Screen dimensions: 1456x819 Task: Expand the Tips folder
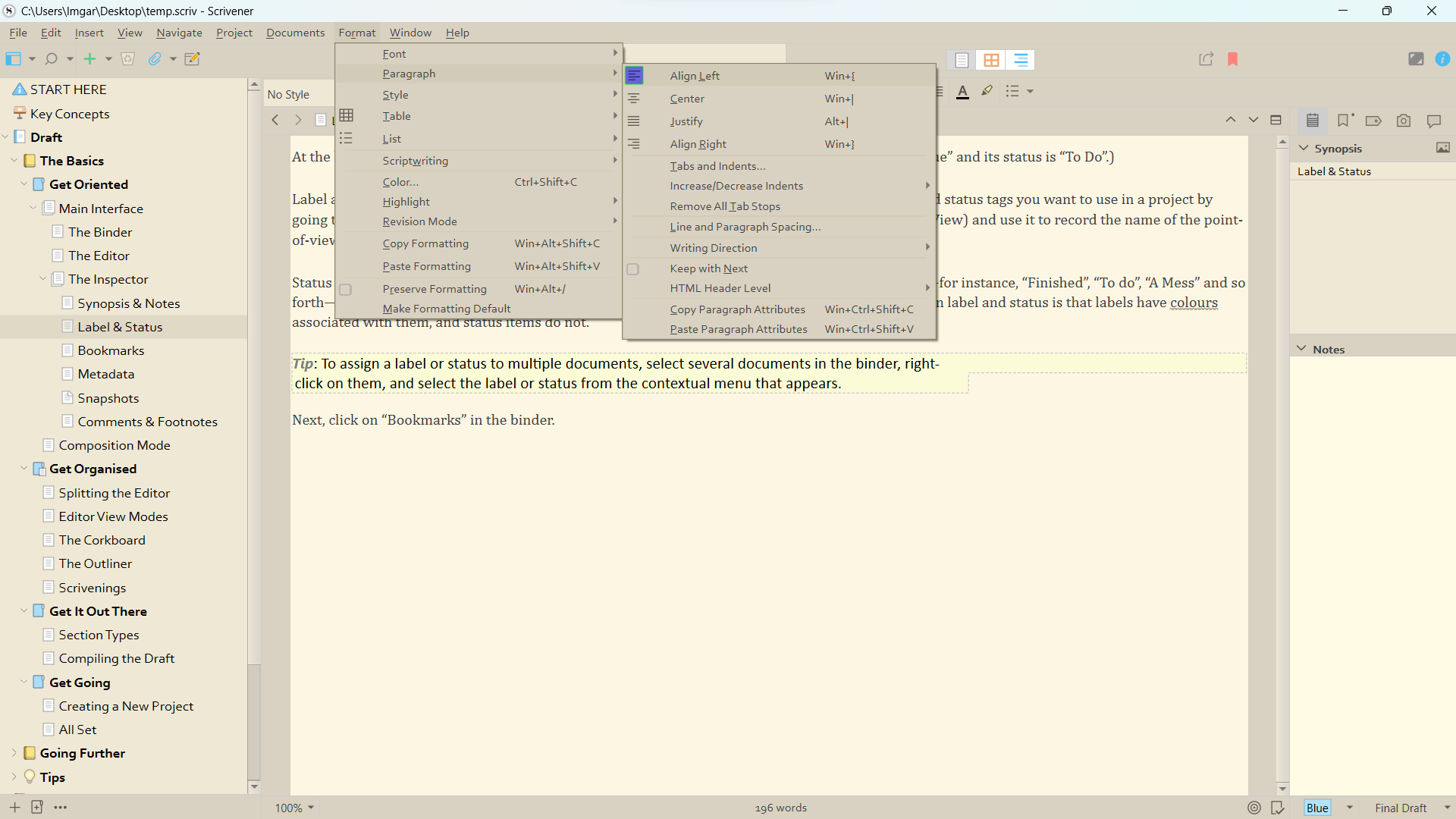pyautogui.click(x=14, y=777)
